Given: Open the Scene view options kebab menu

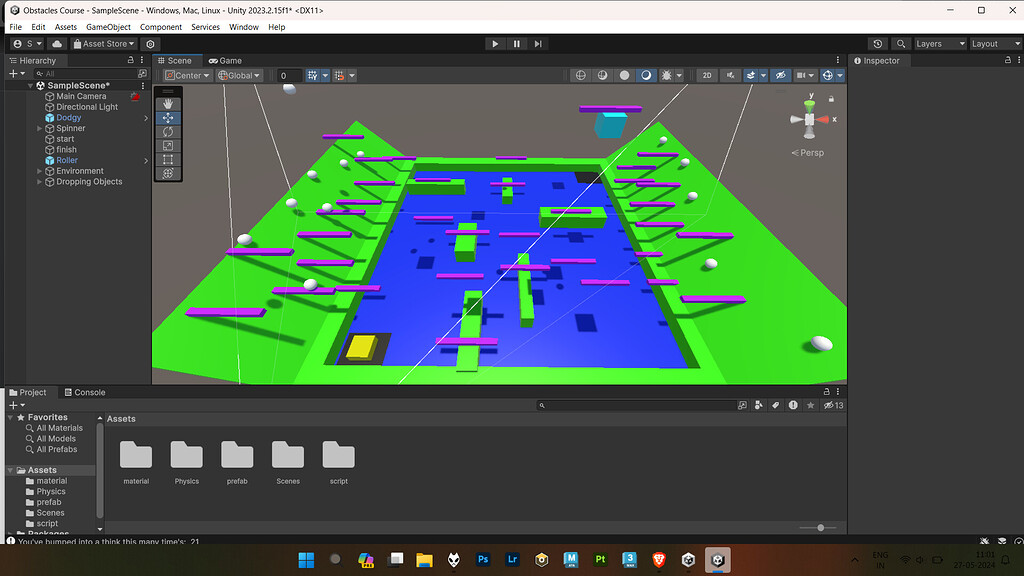Looking at the screenshot, I should pos(838,60).
